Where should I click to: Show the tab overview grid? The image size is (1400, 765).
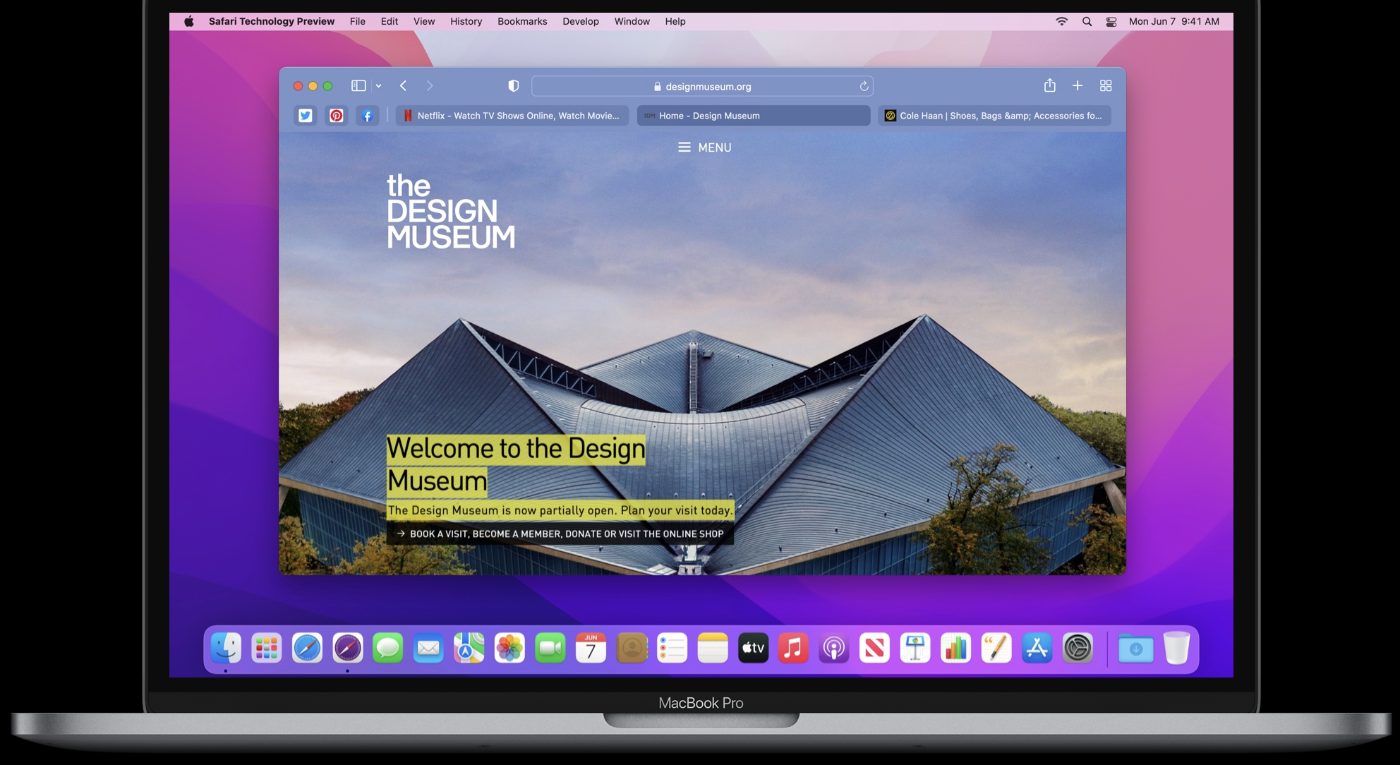[1106, 86]
